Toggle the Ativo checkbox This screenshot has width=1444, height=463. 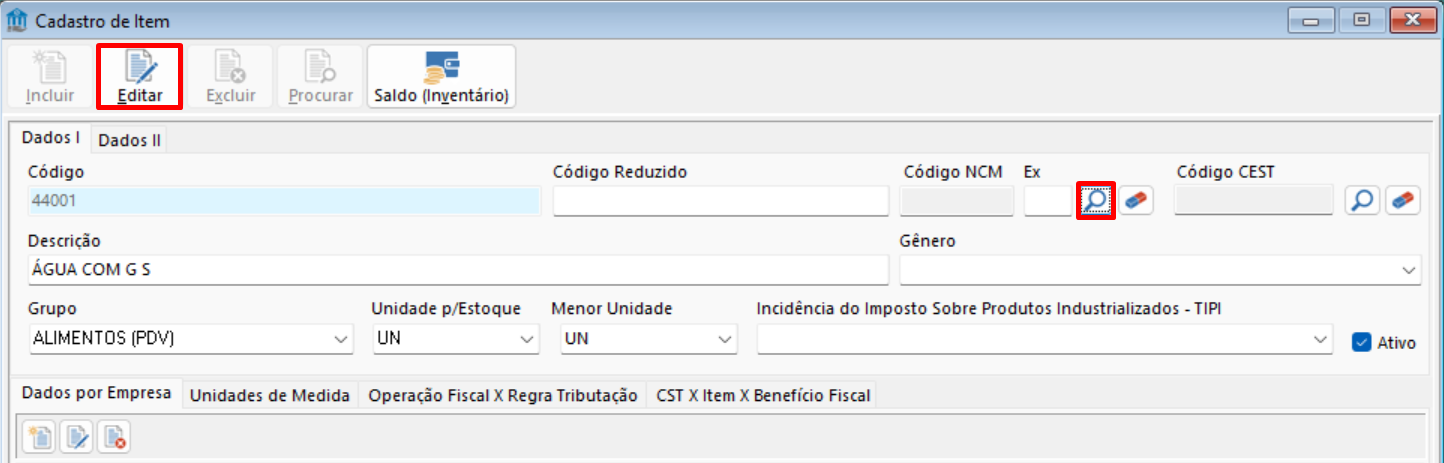click(x=1360, y=342)
